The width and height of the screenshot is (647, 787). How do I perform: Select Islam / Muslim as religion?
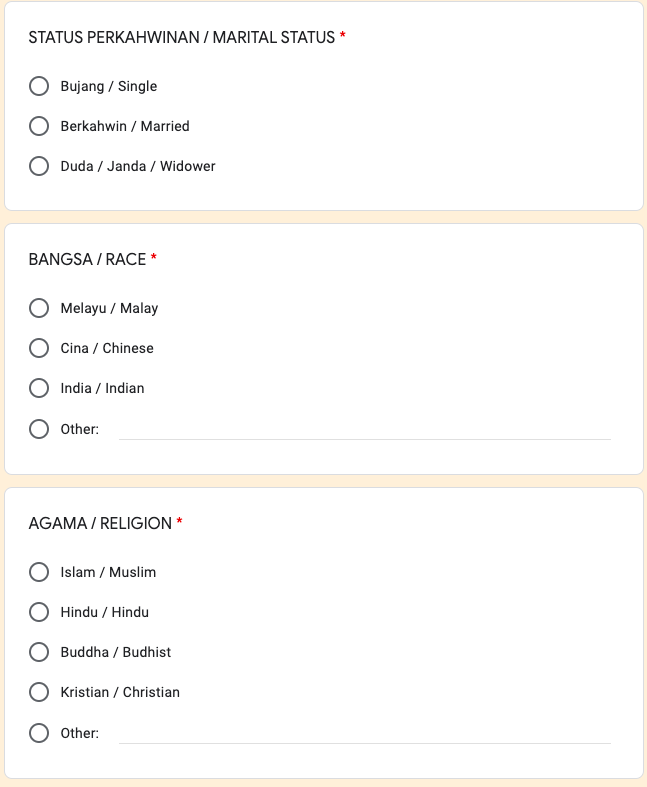tap(39, 572)
